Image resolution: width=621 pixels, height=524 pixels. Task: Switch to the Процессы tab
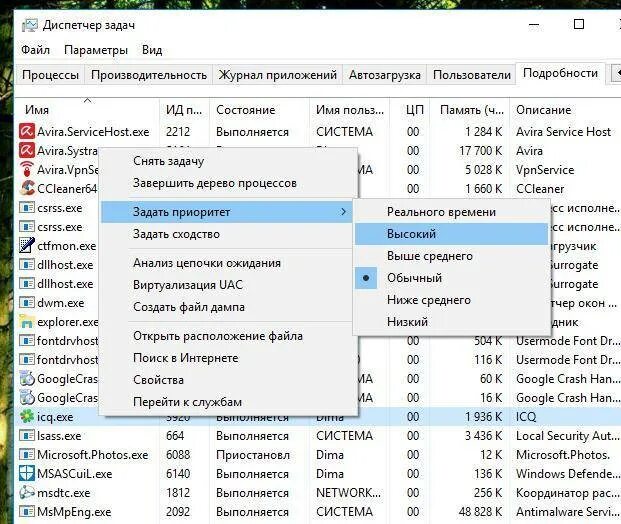coord(50,75)
